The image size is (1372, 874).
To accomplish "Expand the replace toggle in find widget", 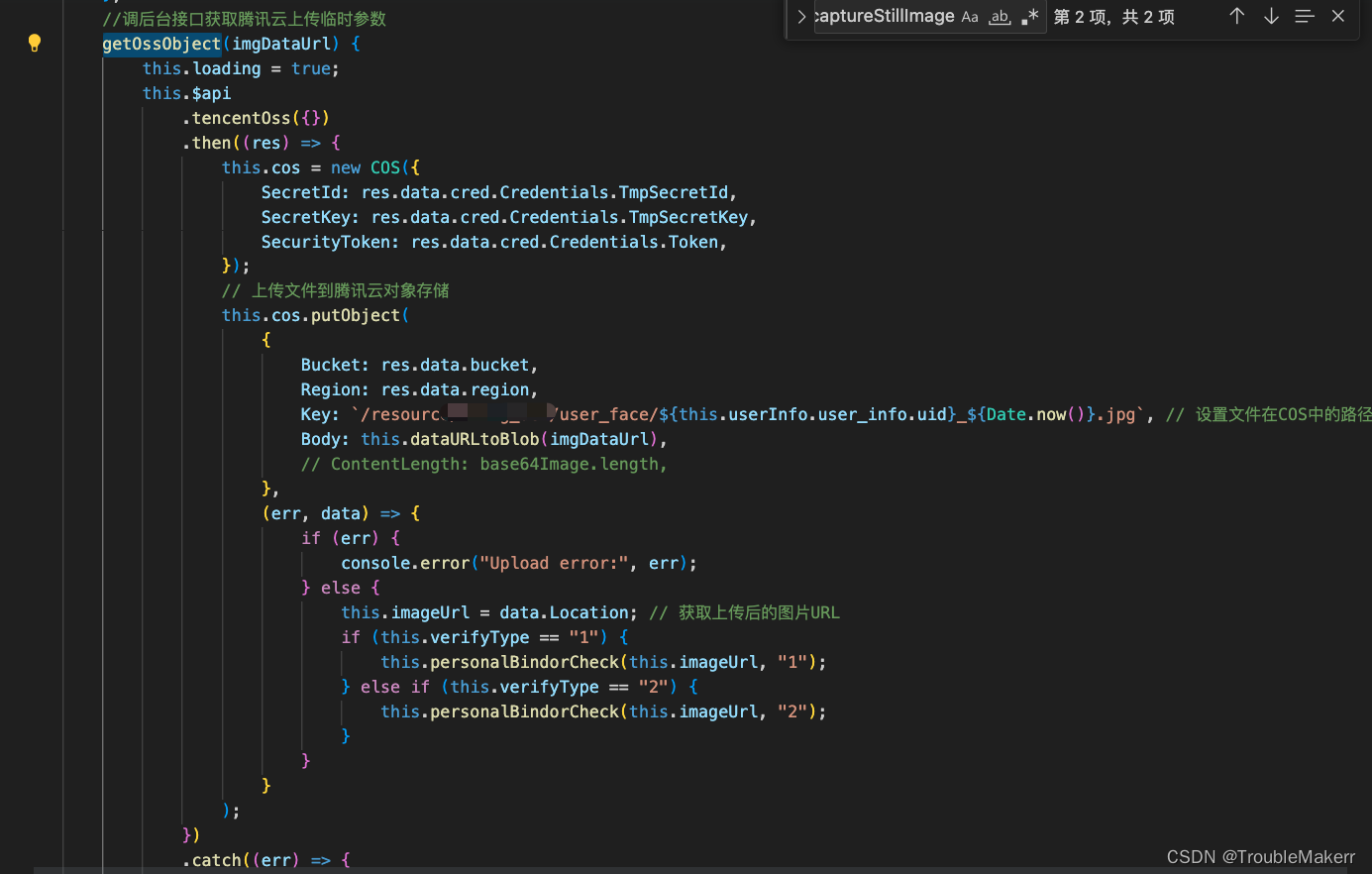I will tap(801, 17).
